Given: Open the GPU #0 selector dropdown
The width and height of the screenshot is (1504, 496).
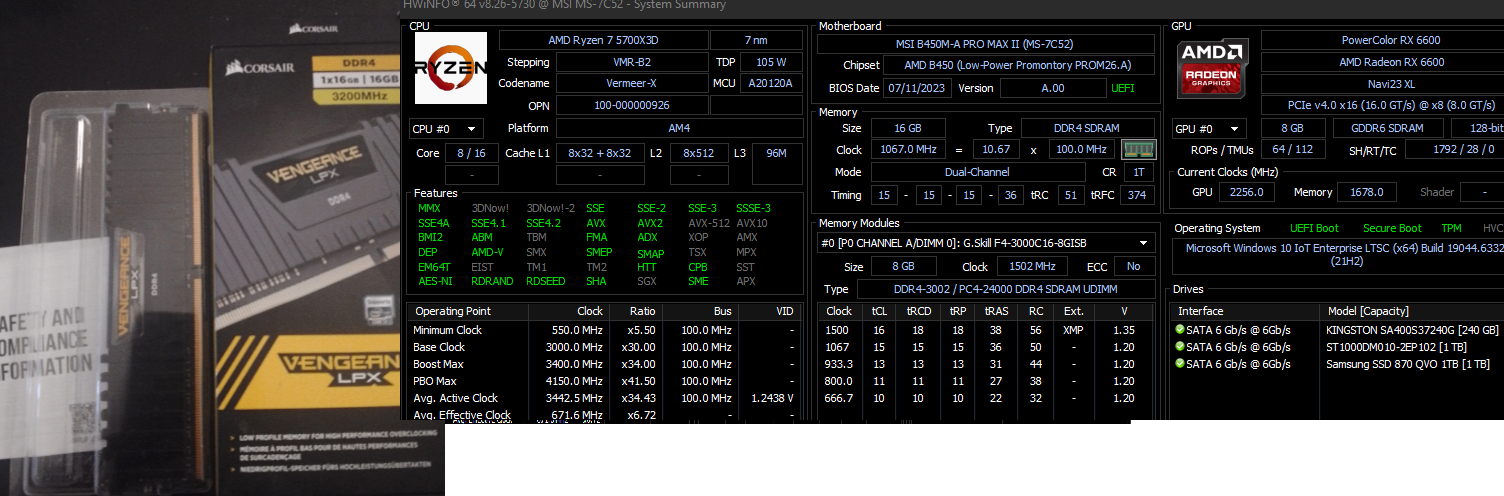Looking at the screenshot, I should [x=1209, y=128].
